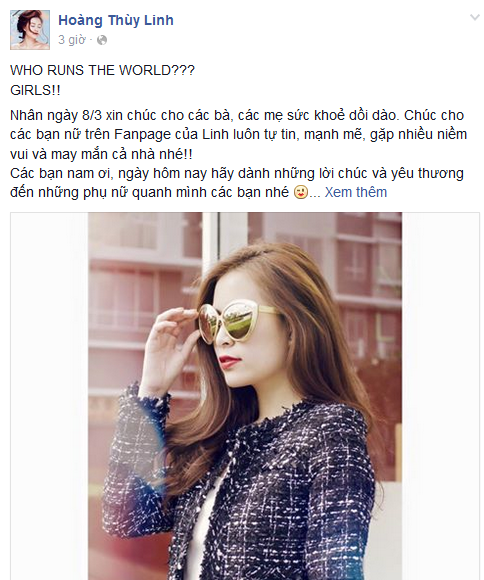Open Hoàng Thùy Linh's profile avatar

(x=30, y=30)
